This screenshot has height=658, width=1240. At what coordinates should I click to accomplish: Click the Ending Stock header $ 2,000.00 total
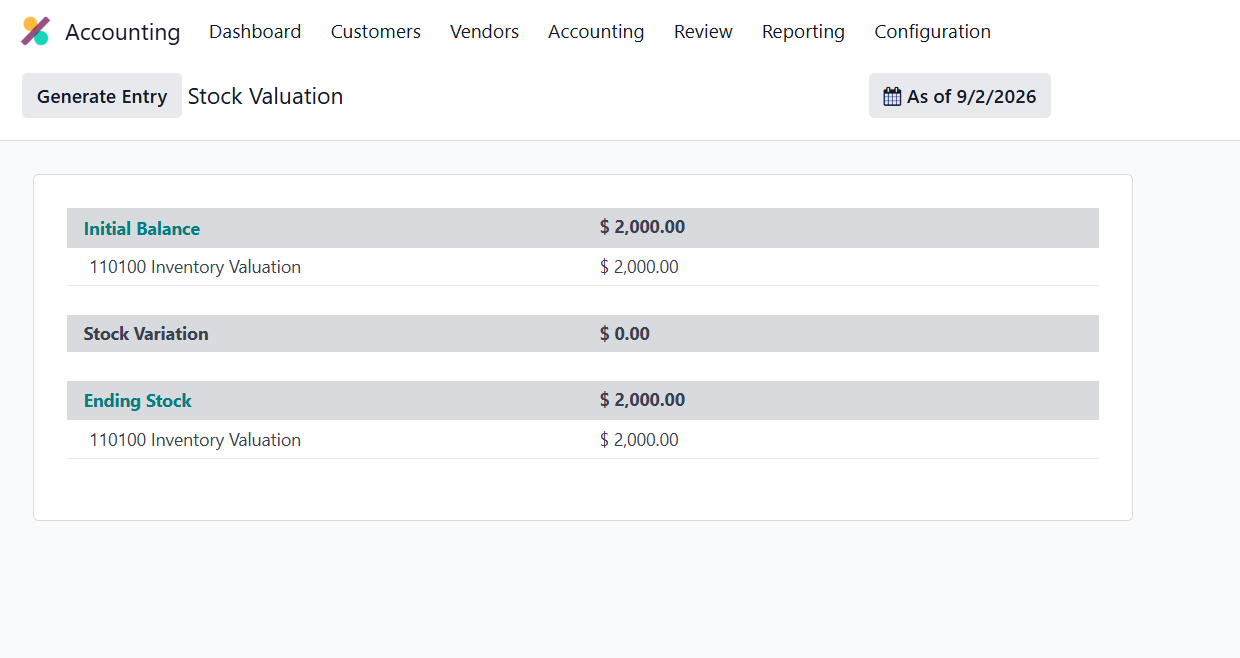[x=642, y=400]
